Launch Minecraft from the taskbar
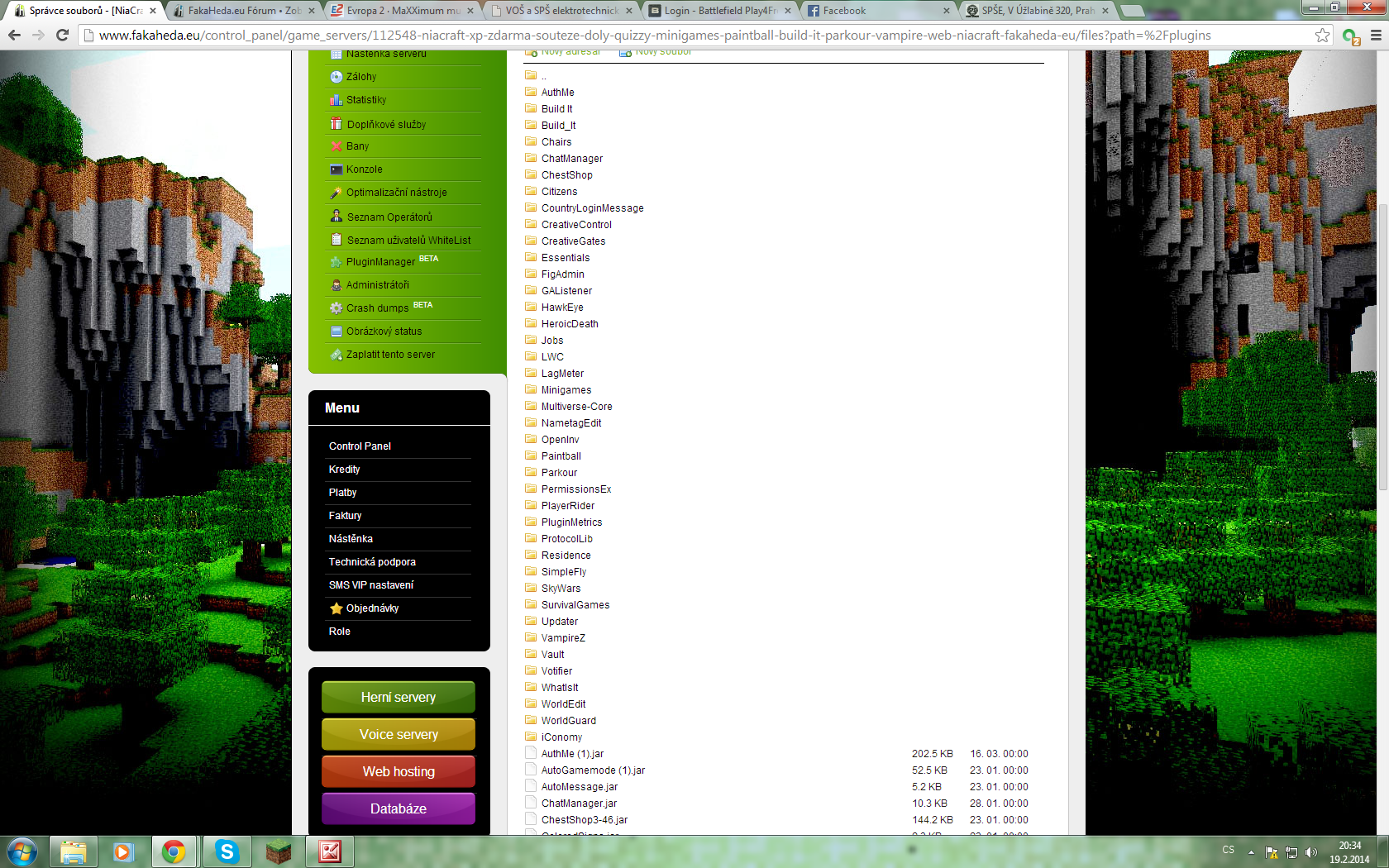The width and height of the screenshot is (1389, 868). [279, 851]
